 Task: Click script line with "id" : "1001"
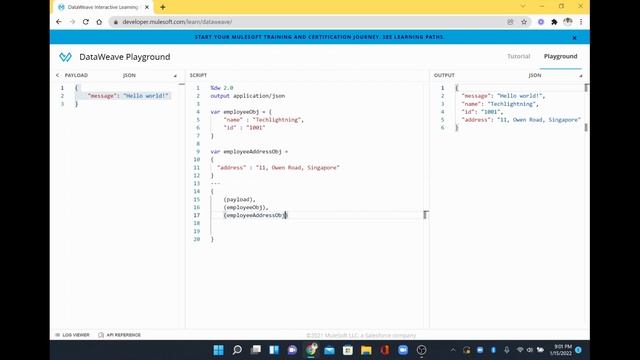coord(244,127)
